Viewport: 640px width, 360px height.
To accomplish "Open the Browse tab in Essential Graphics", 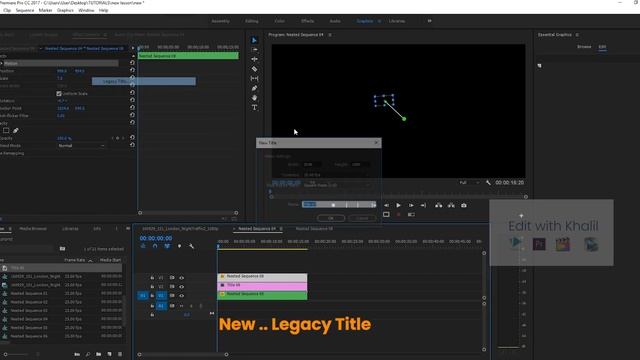I will [584, 47].
